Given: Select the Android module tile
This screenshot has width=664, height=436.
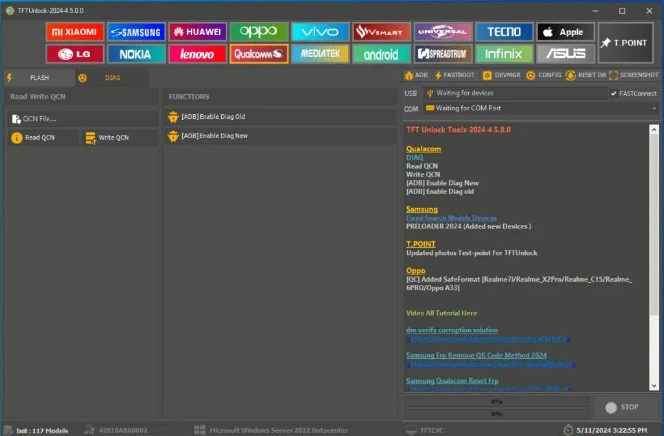Looking at the screenshot, I should coord(382,54).
